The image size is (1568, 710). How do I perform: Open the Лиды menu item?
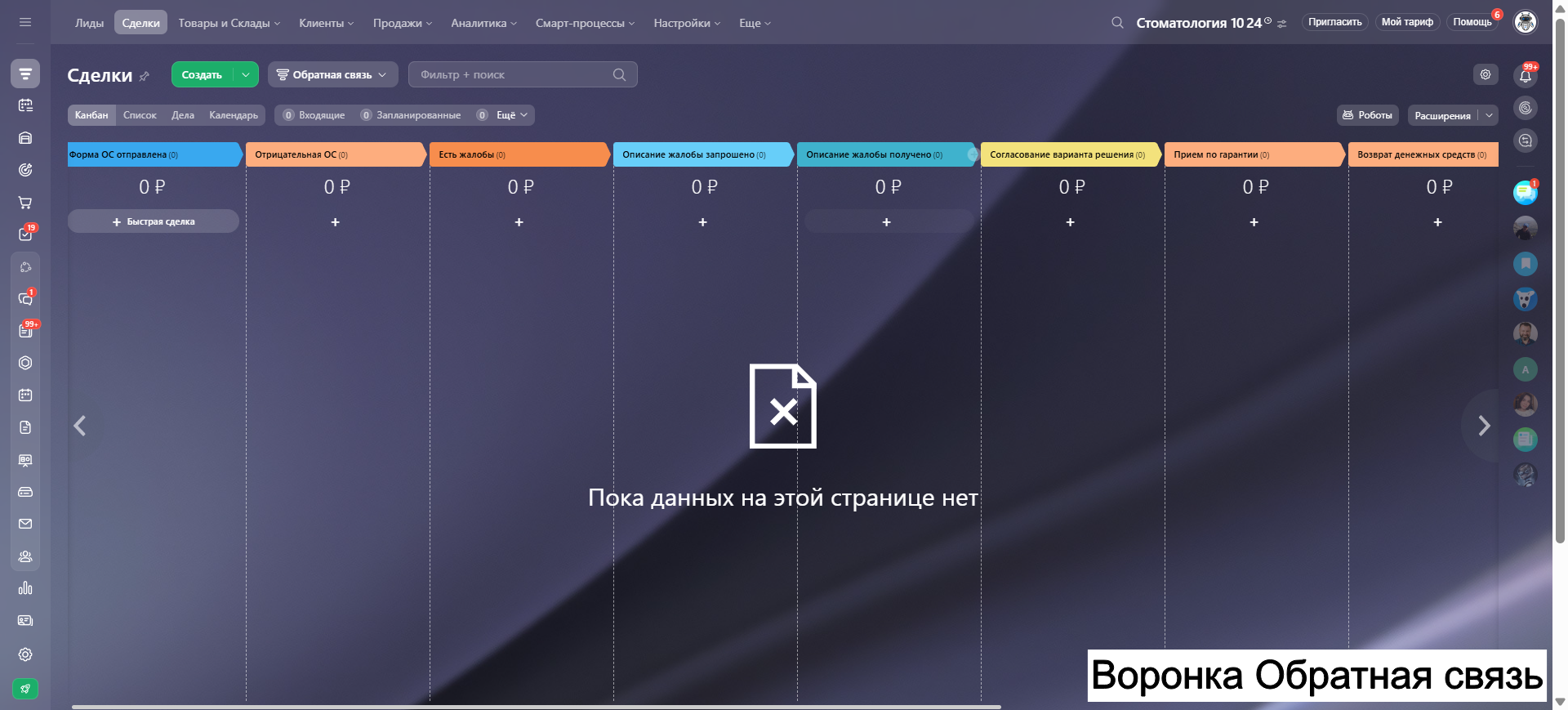click(x=90, y=23)
